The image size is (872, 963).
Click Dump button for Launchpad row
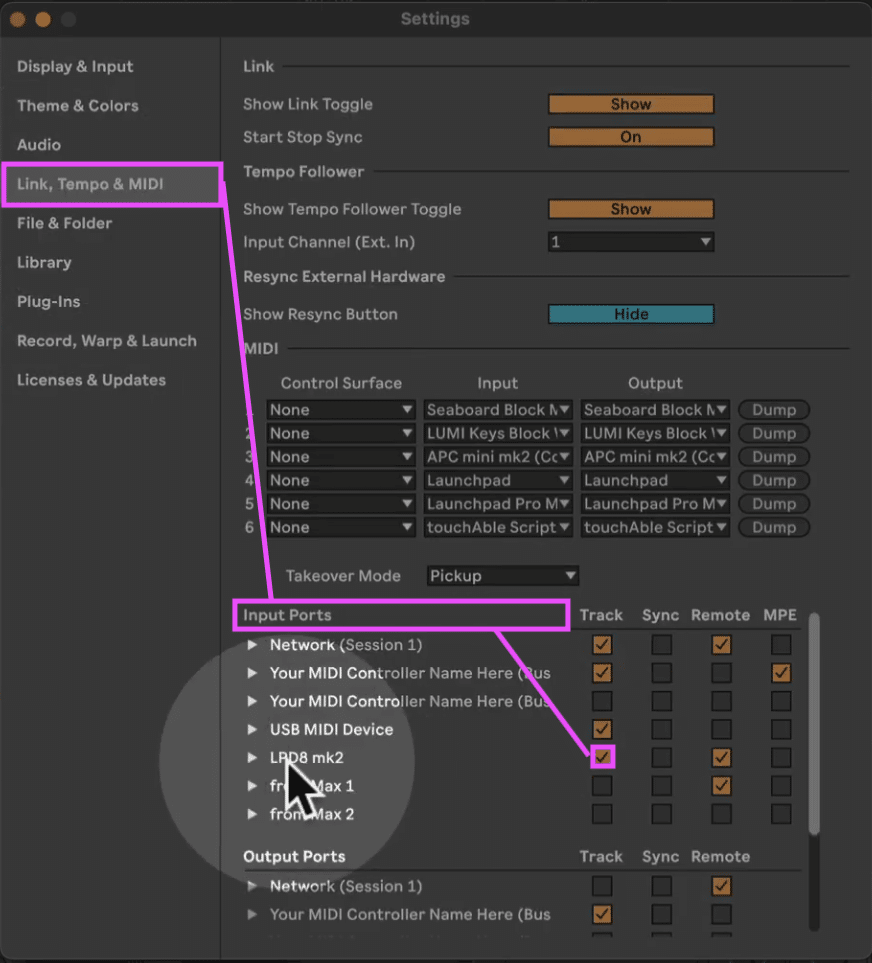774,480
